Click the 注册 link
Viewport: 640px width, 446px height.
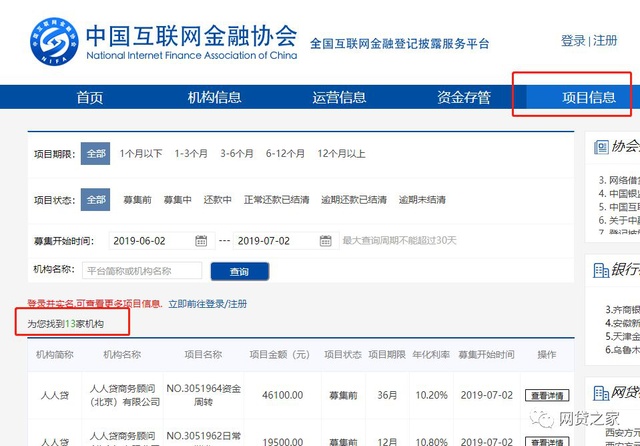point(605,41)
